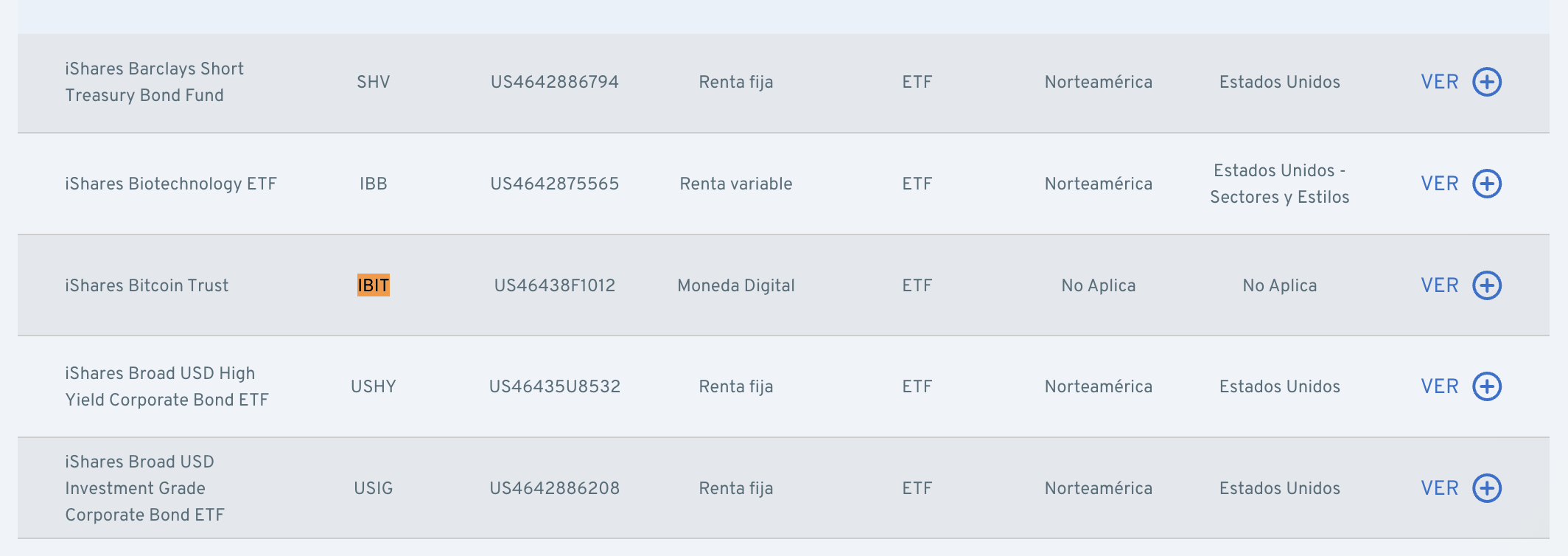The width and height of the screenshot is (1568, 556).
Task: Select highlighted IBIT ticker text
Action: point(374,285)
